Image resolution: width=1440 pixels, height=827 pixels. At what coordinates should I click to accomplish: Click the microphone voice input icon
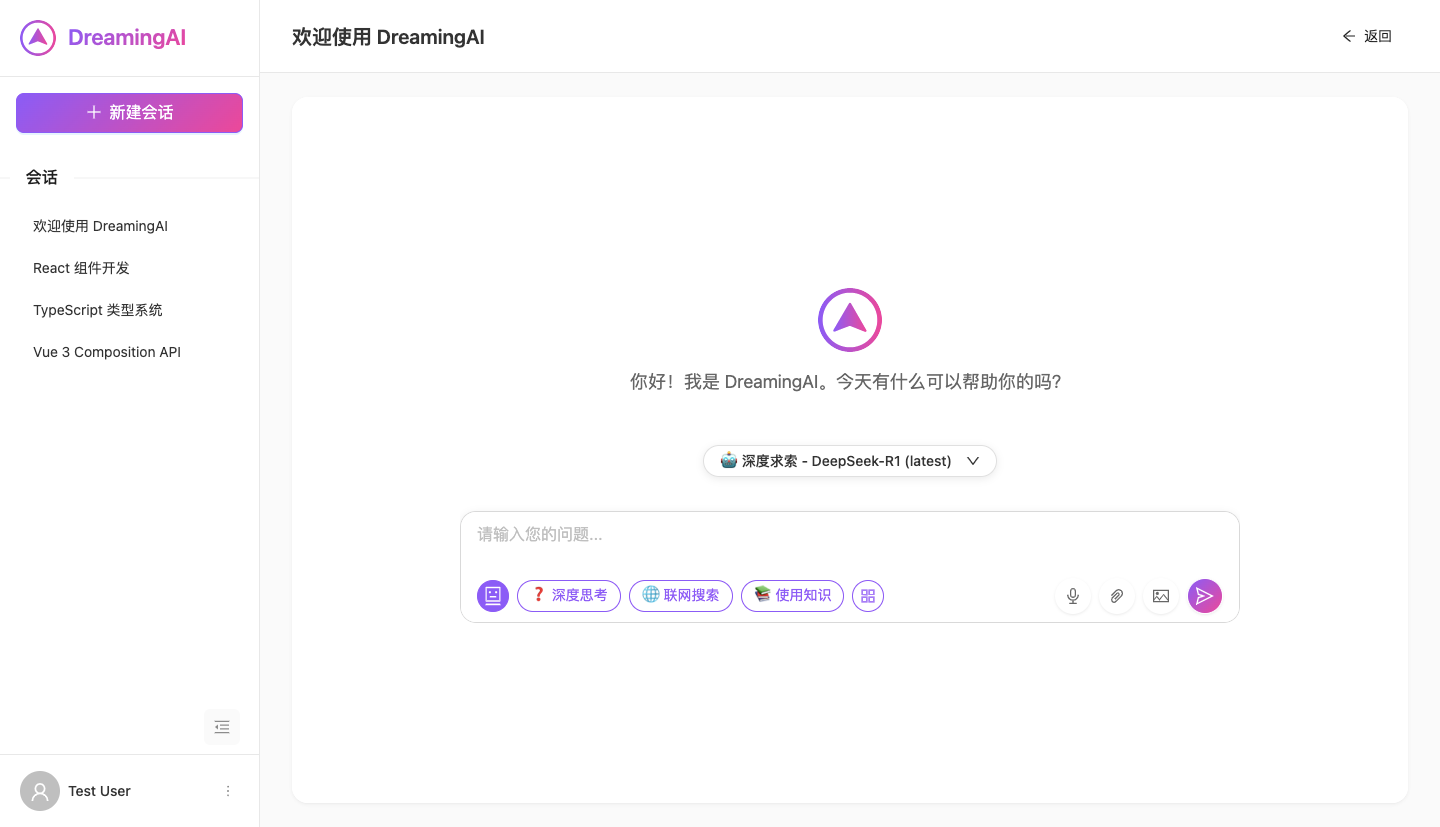(1073, 596)
